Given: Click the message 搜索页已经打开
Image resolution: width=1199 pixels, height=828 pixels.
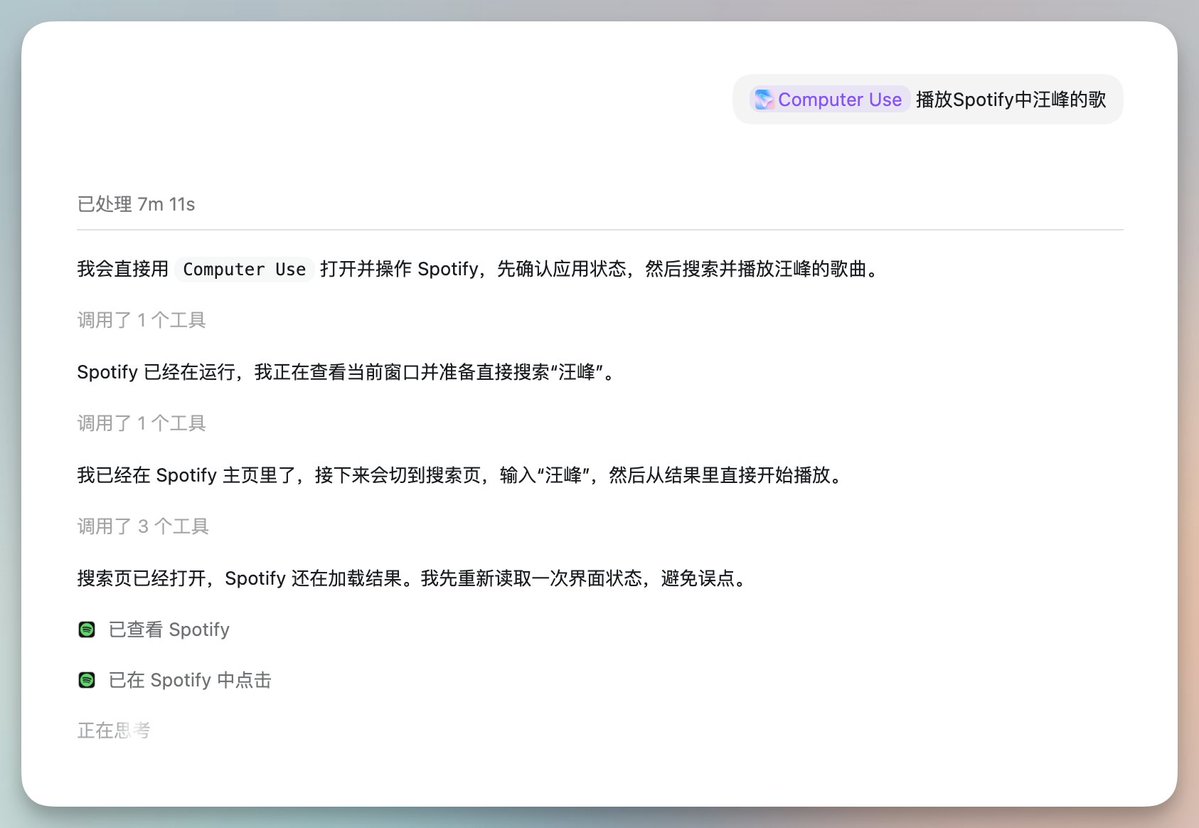Looking at the screenshot, I should point(414,578).
